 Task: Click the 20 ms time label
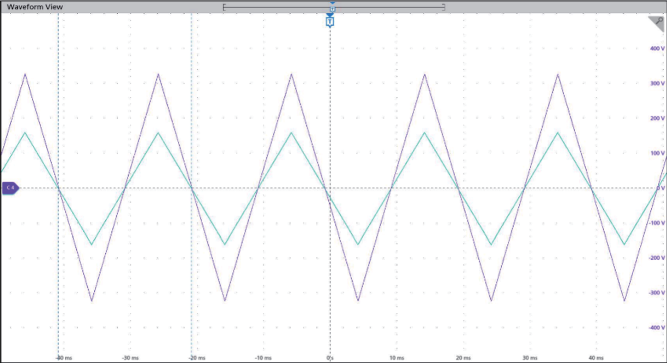click(463, 358)
